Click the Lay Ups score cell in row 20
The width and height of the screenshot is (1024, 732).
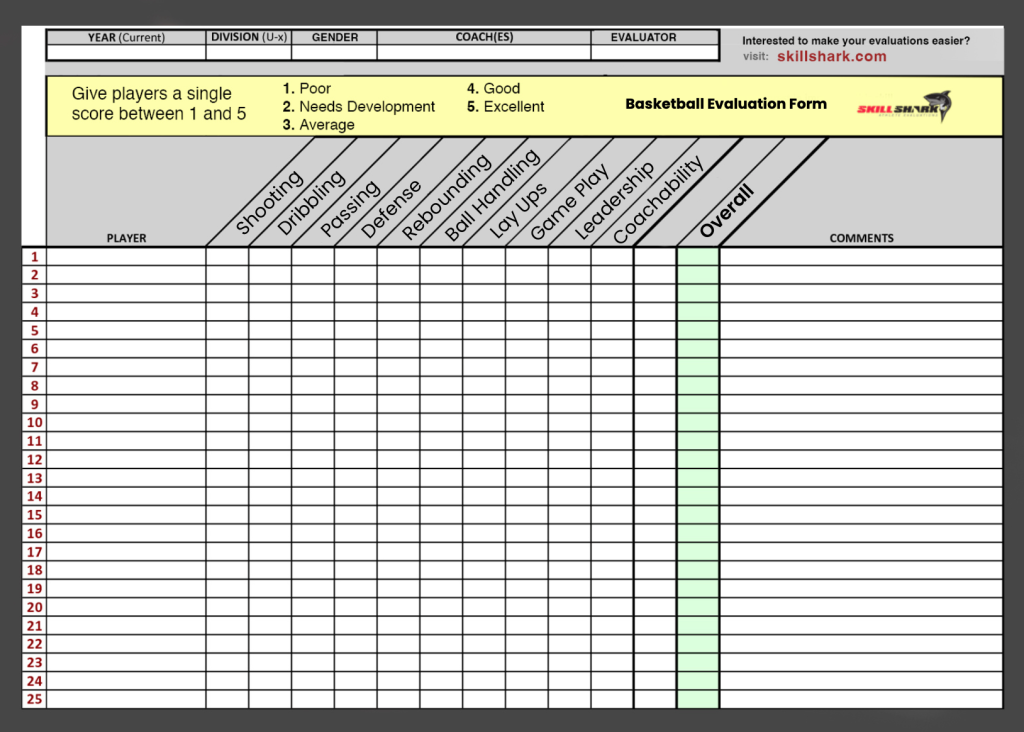(484, 607)
